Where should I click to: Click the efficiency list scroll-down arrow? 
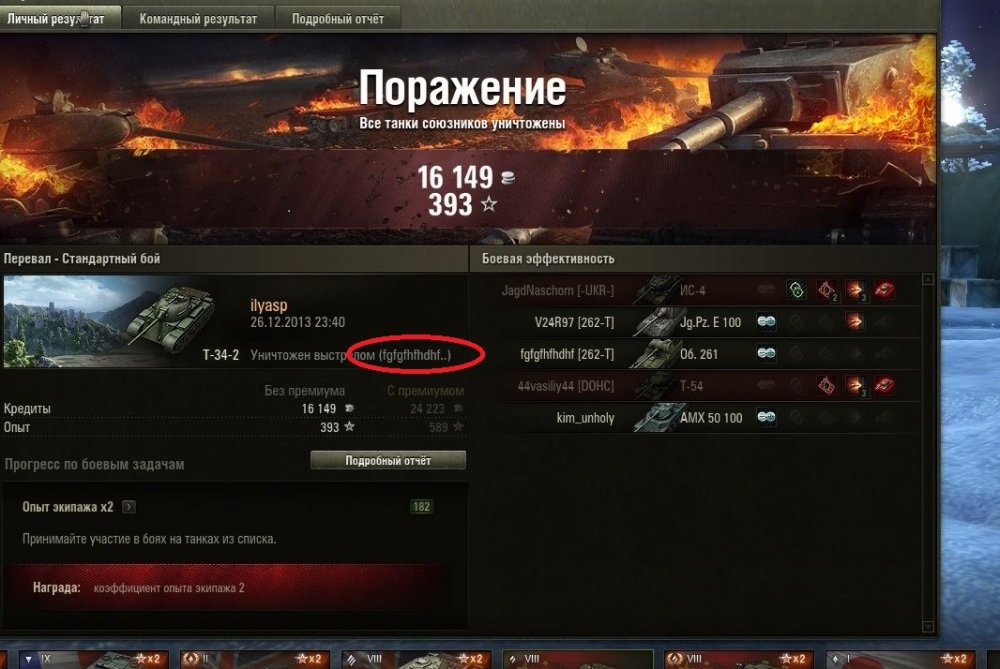pyautogui.click(x=928, y=627)
